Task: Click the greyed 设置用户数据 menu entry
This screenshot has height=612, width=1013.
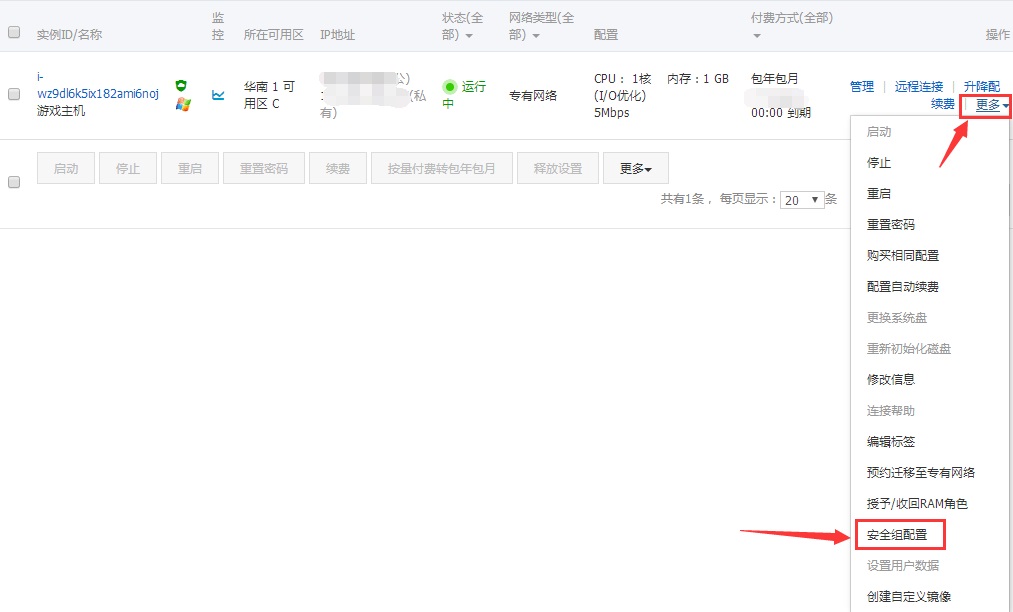Action: pos(903,566)
